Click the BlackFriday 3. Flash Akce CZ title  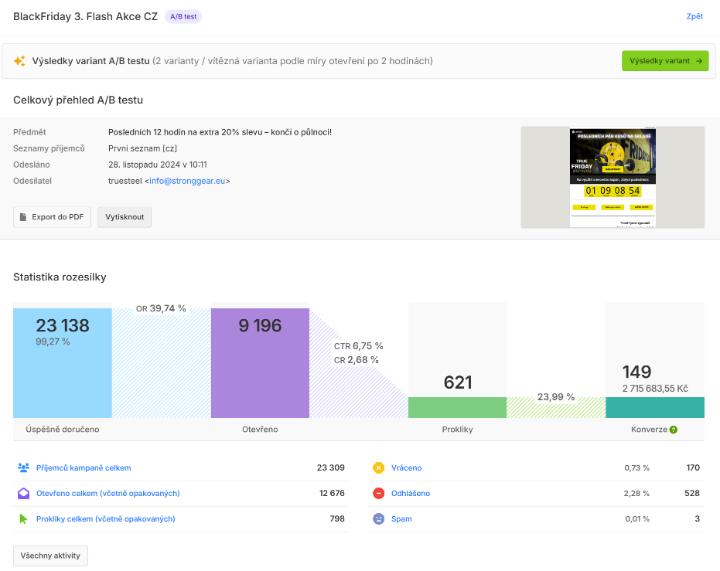pos(85,17)
